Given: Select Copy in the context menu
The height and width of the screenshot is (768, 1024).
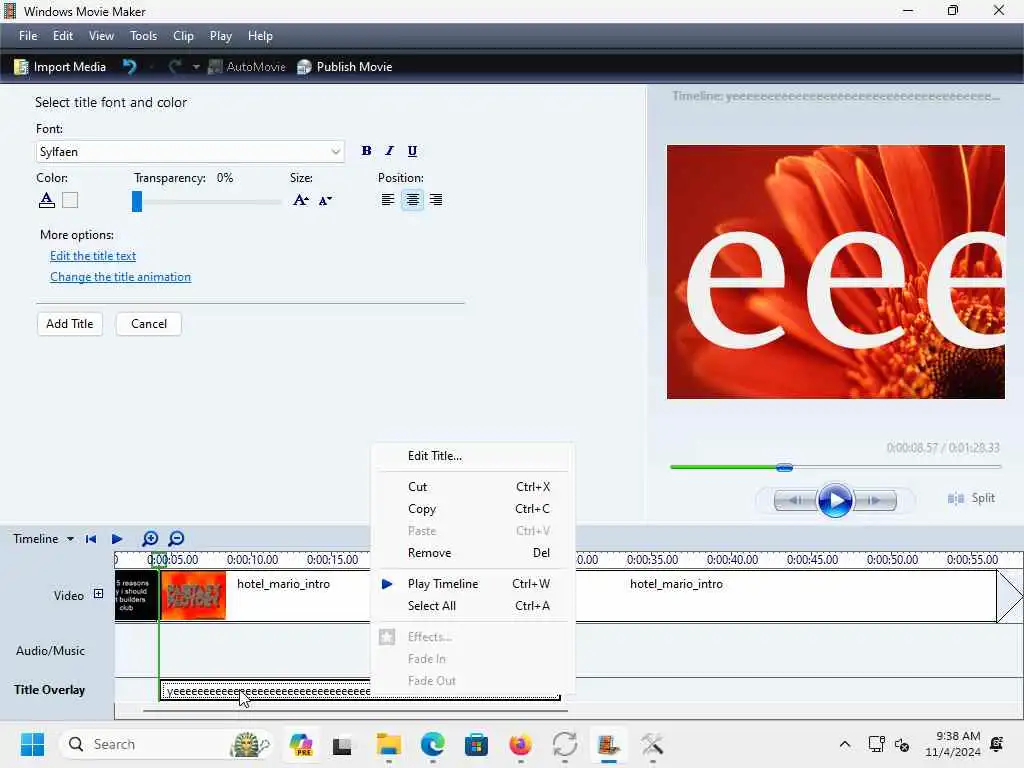Looking at the screenshot, I should [x=473, y=509].
